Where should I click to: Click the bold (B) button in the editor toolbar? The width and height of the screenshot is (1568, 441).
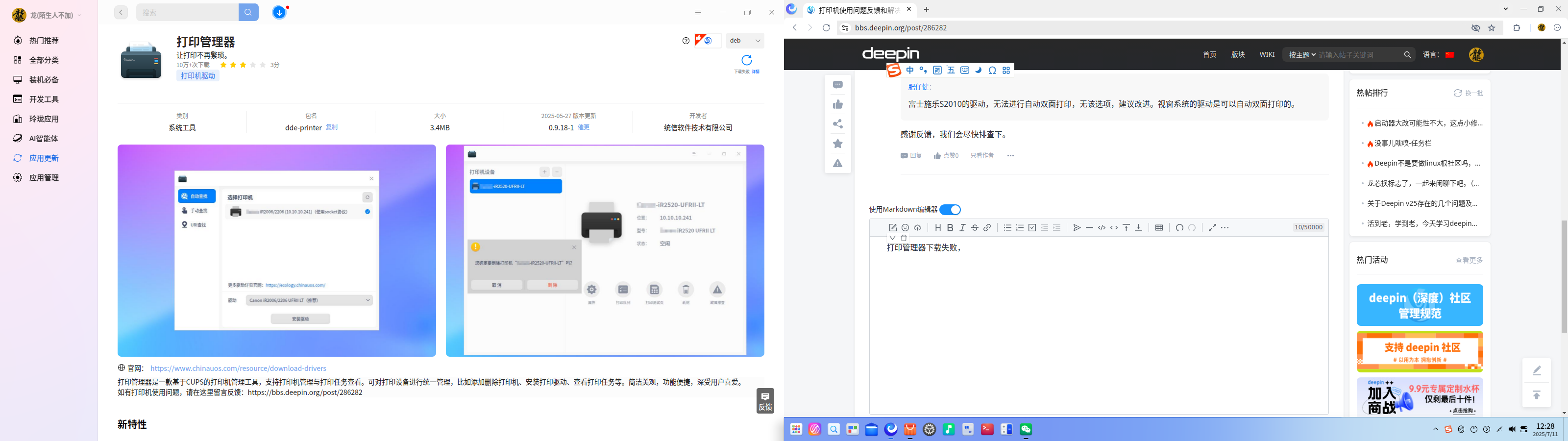(950, 228)
